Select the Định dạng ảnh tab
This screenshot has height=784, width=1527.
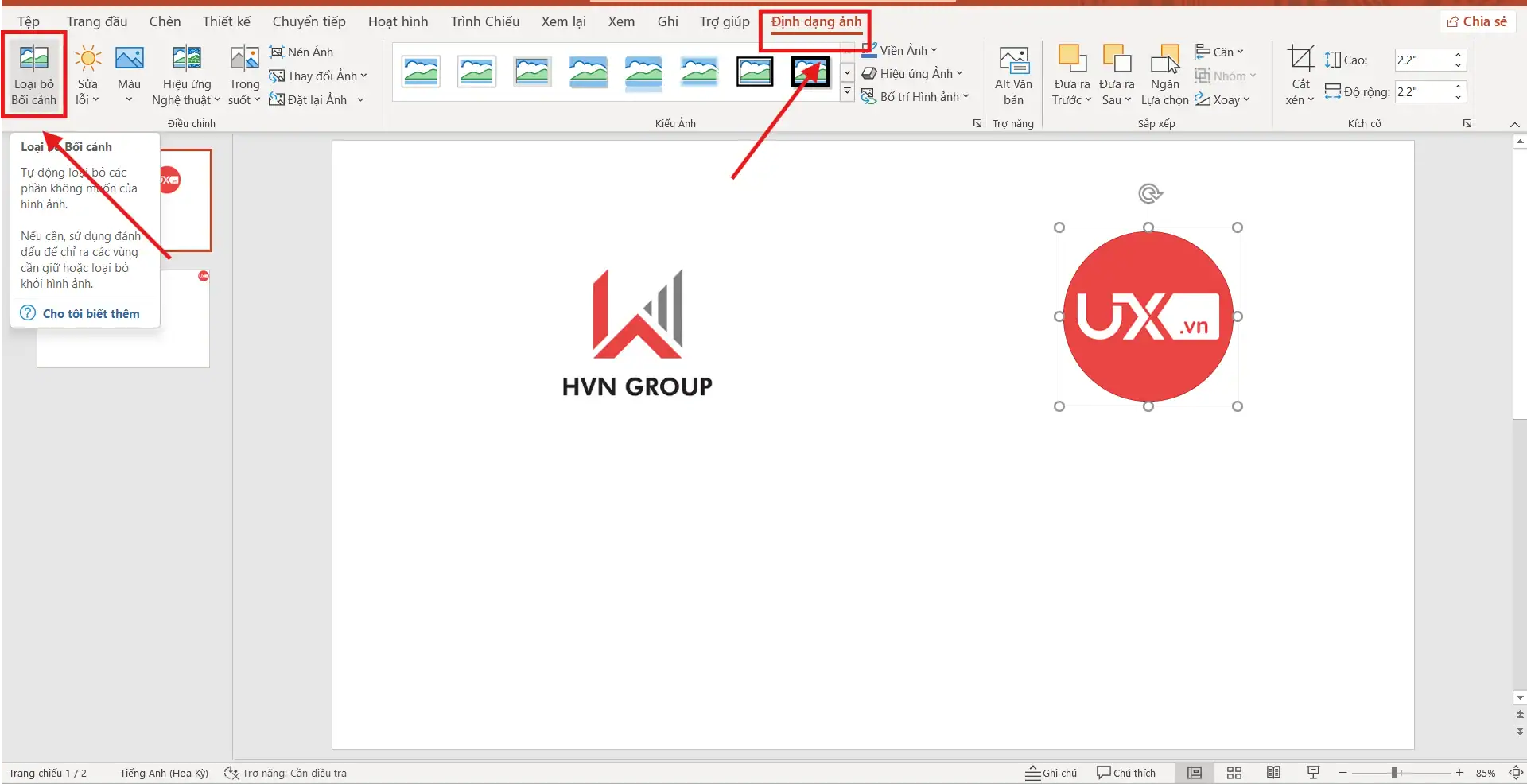click(x=816, y=21)
